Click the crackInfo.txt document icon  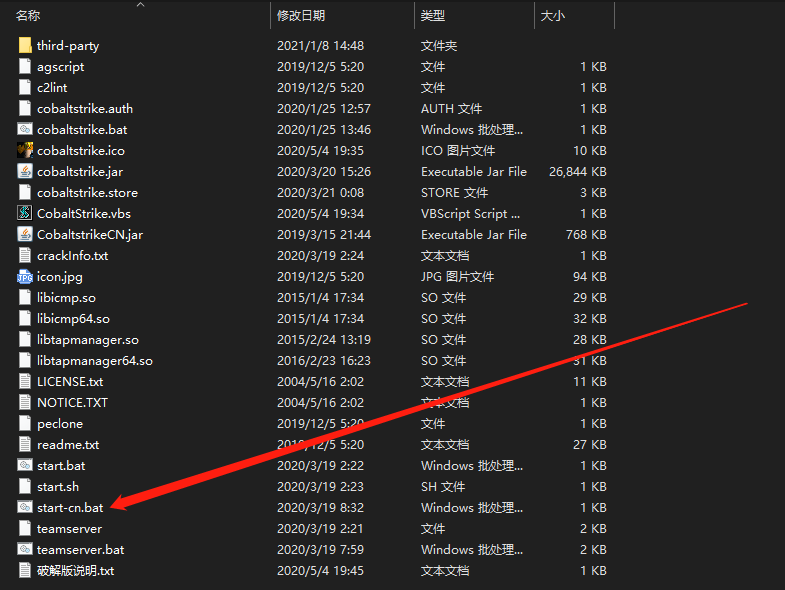[25, 255]
